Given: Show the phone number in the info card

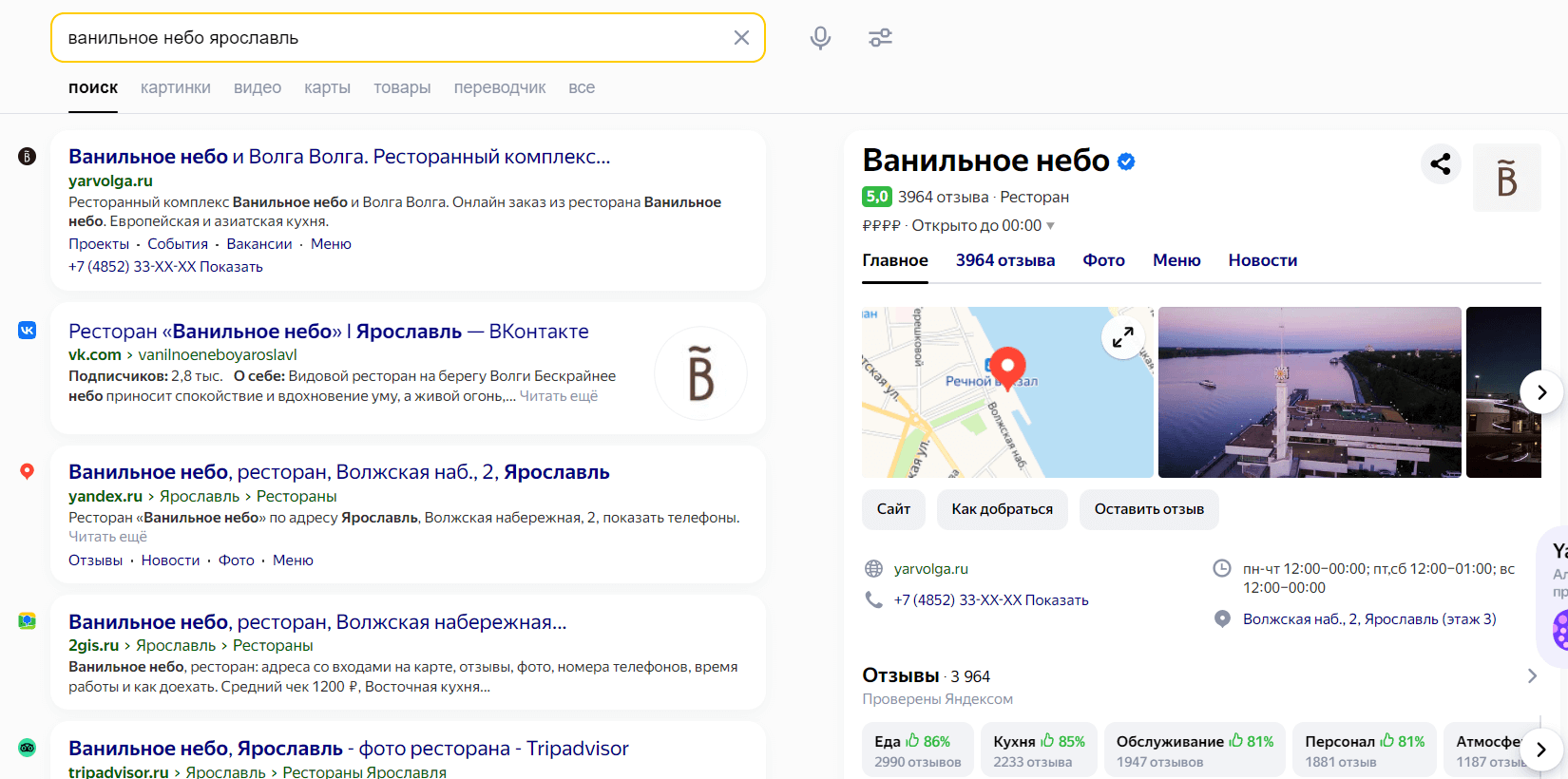Looking at the screenshot, I should pyautogui.click(x=1057, y=600).
